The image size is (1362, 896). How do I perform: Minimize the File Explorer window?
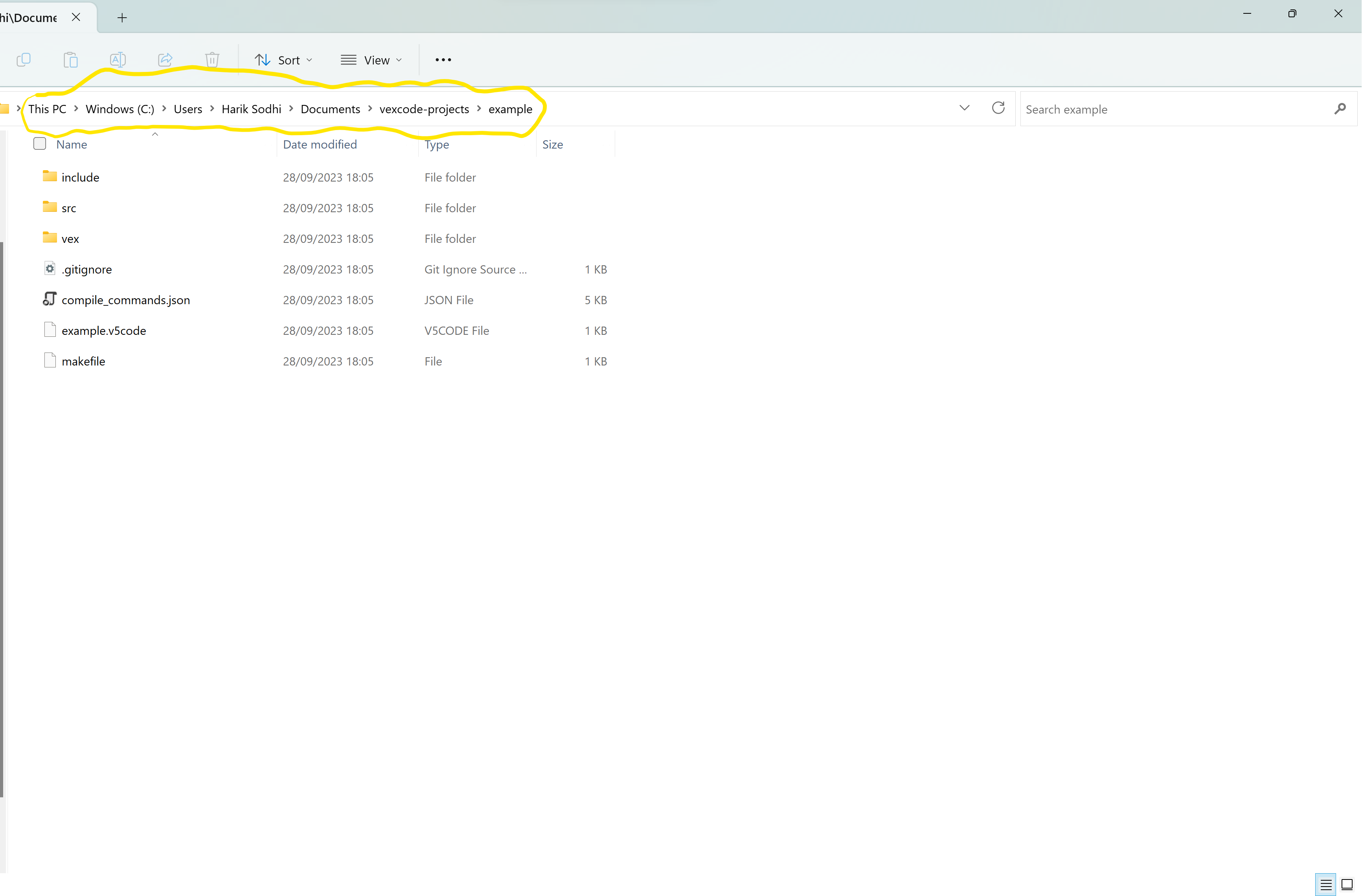1247,14
